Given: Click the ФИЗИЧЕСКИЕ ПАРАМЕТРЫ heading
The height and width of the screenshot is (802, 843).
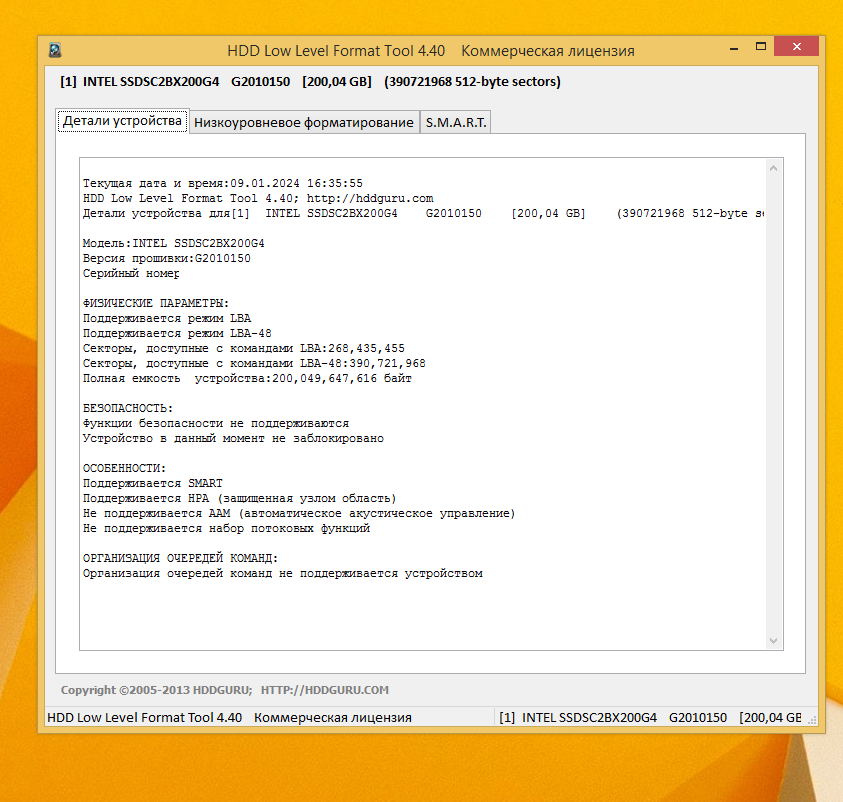Looking at the screenshot, I should [x=156, y=304].
